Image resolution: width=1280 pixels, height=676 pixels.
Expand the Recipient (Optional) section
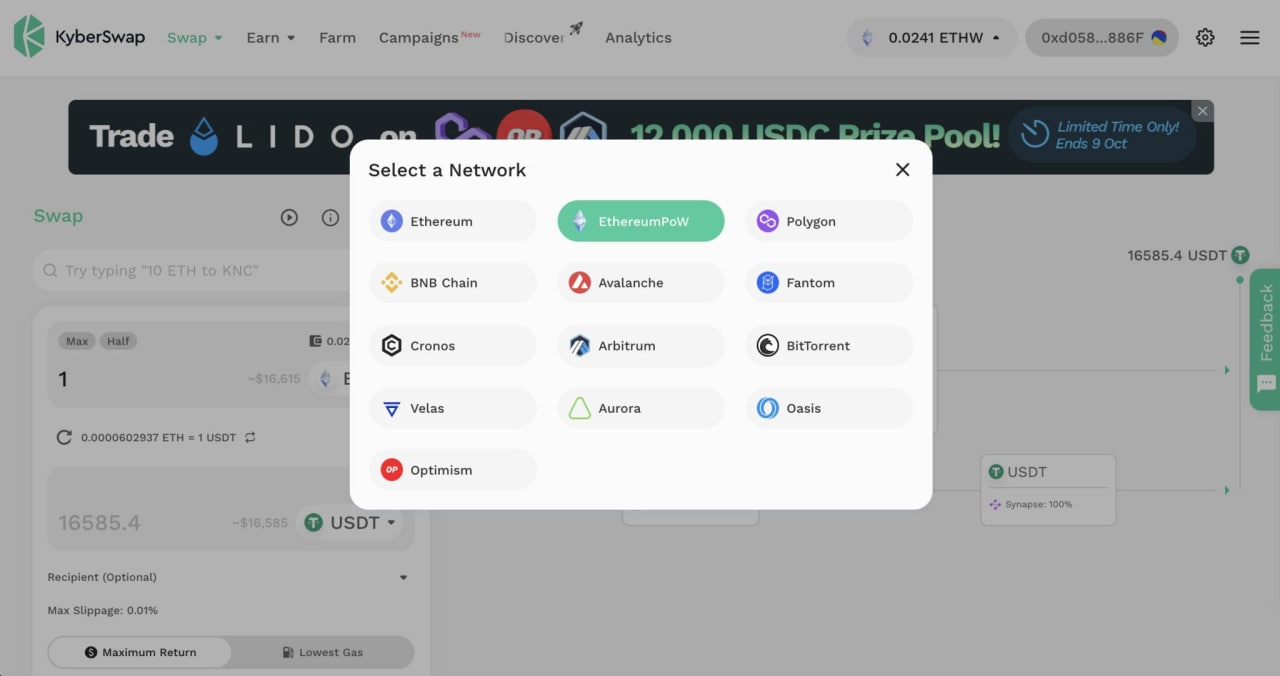pos(230,577)
